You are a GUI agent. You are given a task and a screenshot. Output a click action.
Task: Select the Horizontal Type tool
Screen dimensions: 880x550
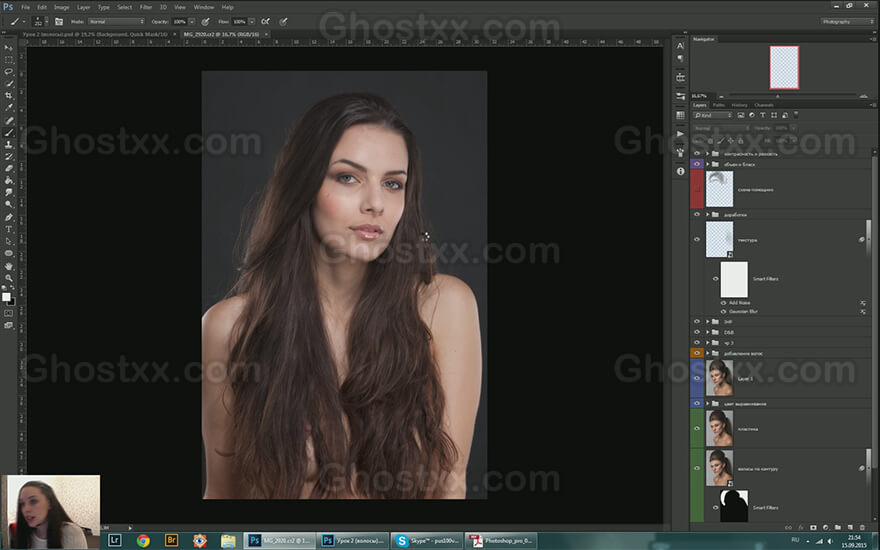(x=8, y=229)
